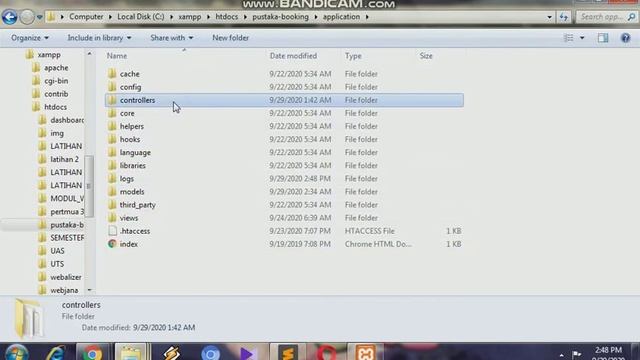Select the .htaccess file icon

112,231
